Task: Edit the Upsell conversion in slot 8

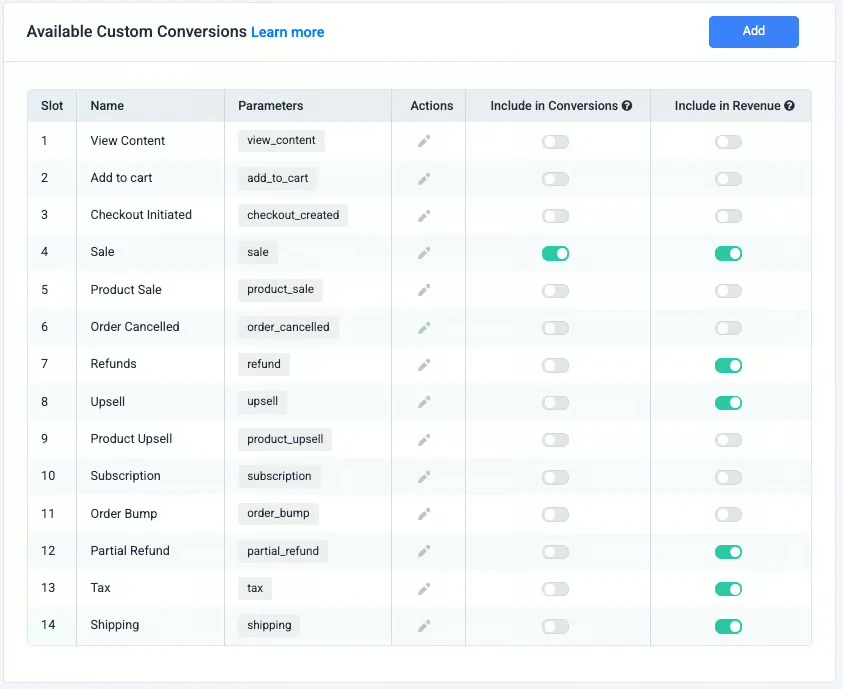Action: [424, 403]
